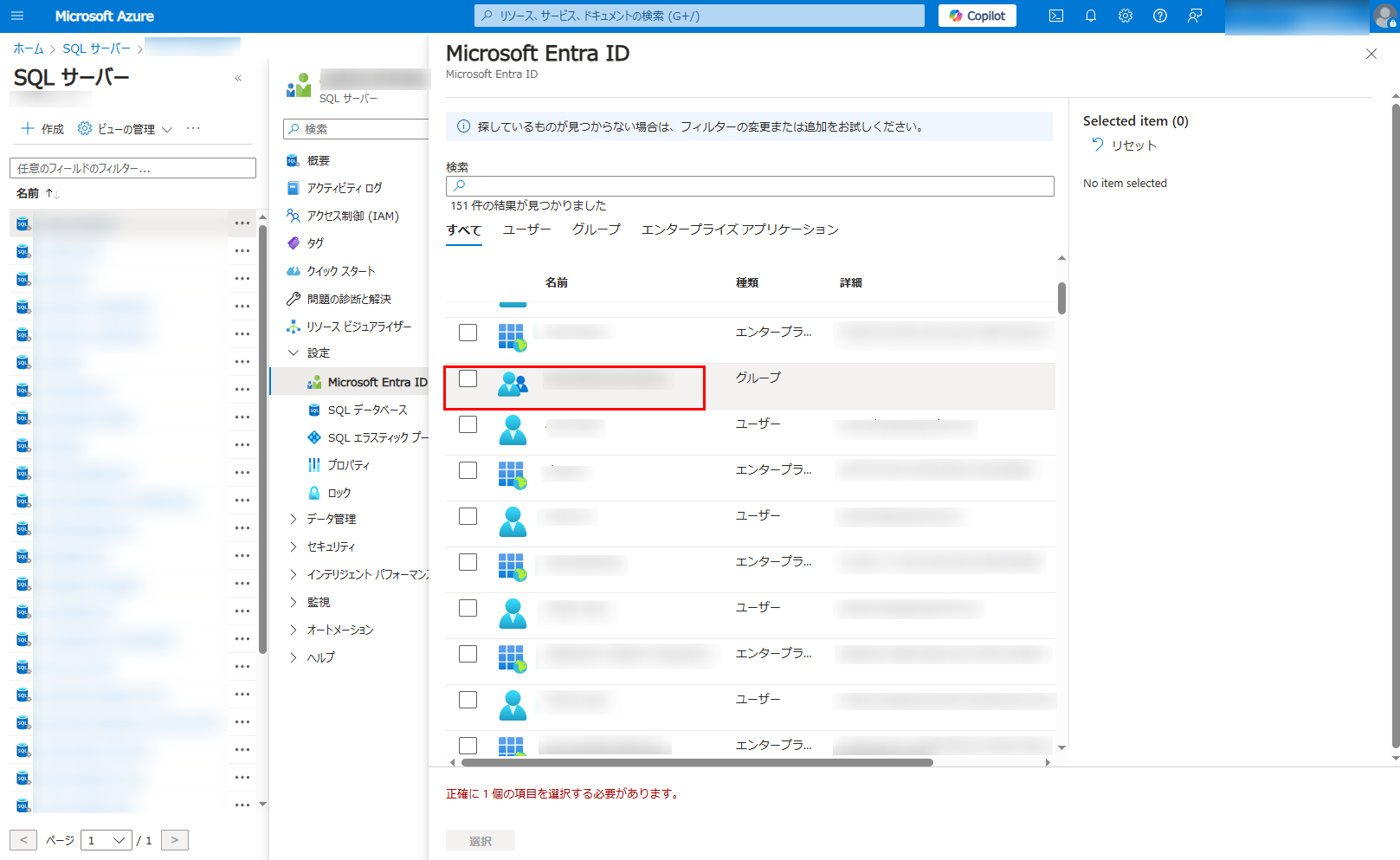Switch to the グループ tab
The image size is (1400, 860).
(x=596, y=230)
